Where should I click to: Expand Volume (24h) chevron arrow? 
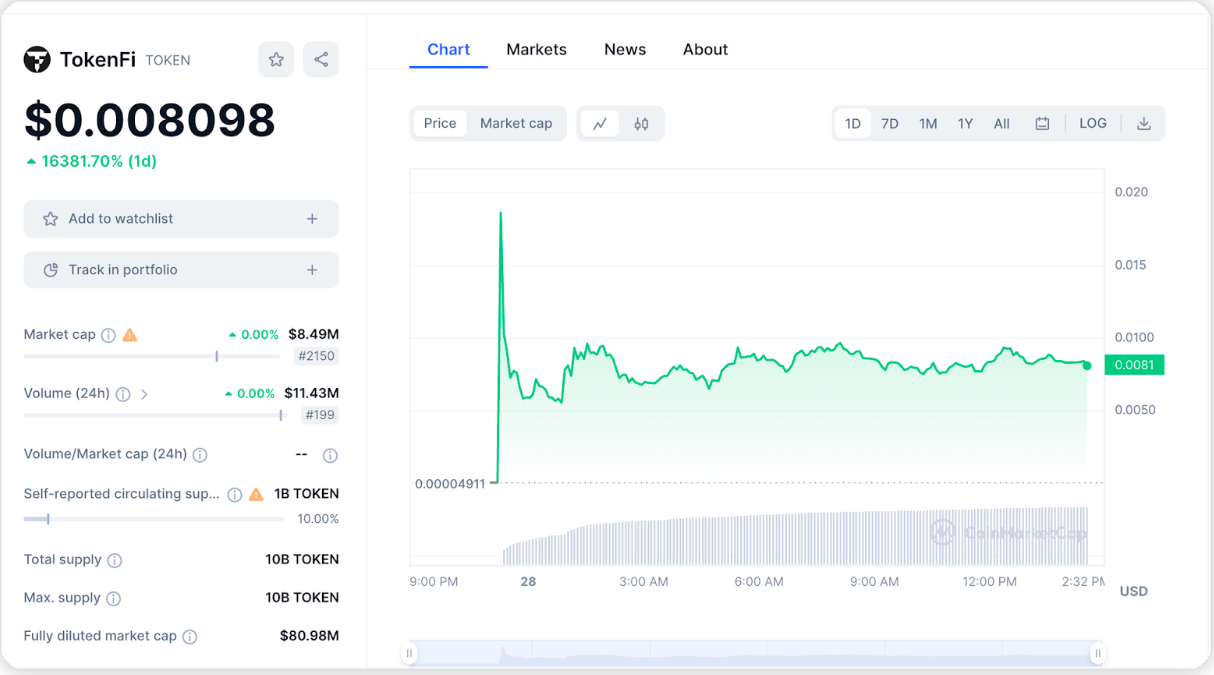coord(144,394)
